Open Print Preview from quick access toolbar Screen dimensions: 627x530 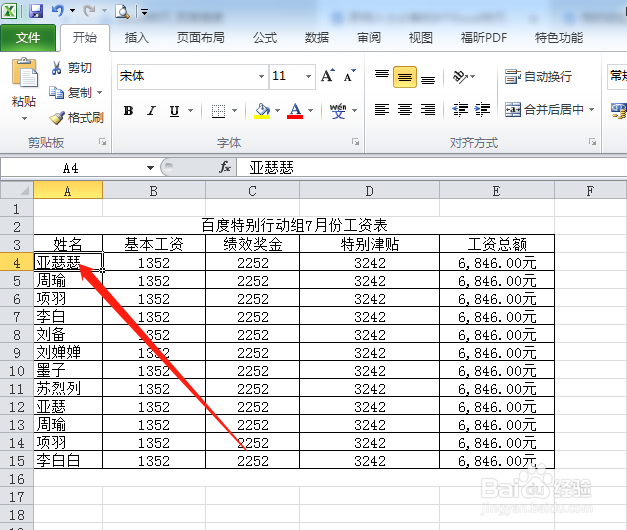coord(122,11)
